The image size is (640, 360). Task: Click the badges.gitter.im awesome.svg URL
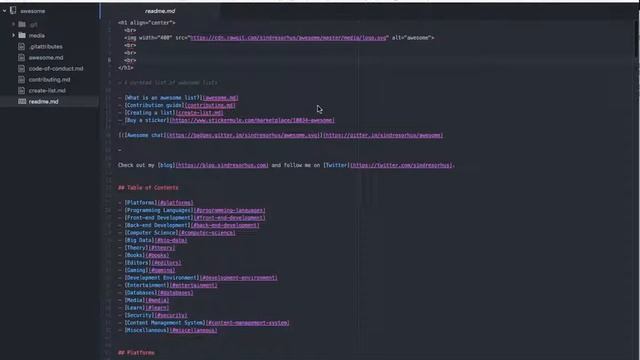pyautogui.click(x=244, y=135)
